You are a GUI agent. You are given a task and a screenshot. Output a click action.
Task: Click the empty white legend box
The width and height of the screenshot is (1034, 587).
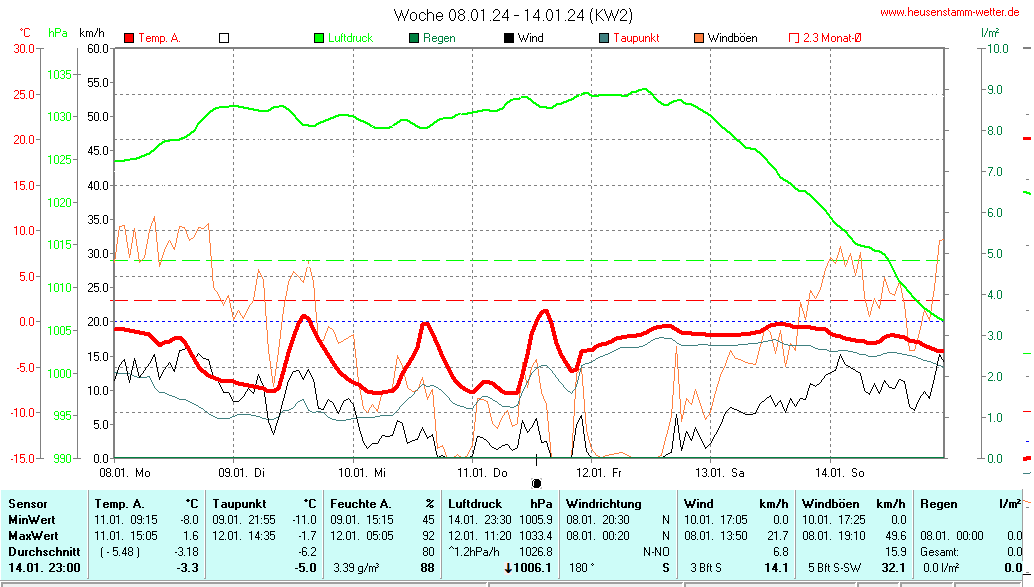click(224, 38)
